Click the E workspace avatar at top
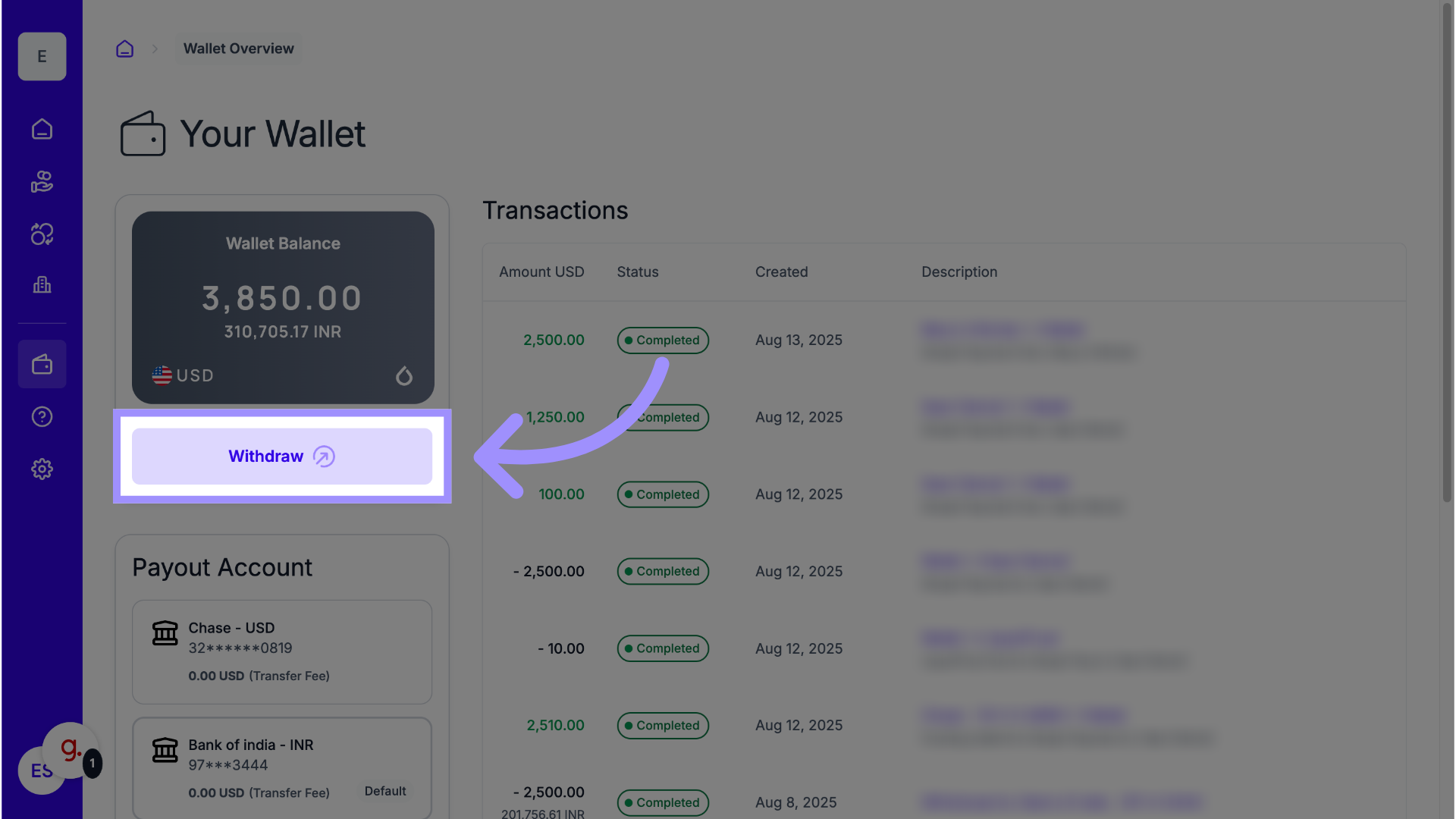This screenshot has width=1456, height=819. point(42,57)
